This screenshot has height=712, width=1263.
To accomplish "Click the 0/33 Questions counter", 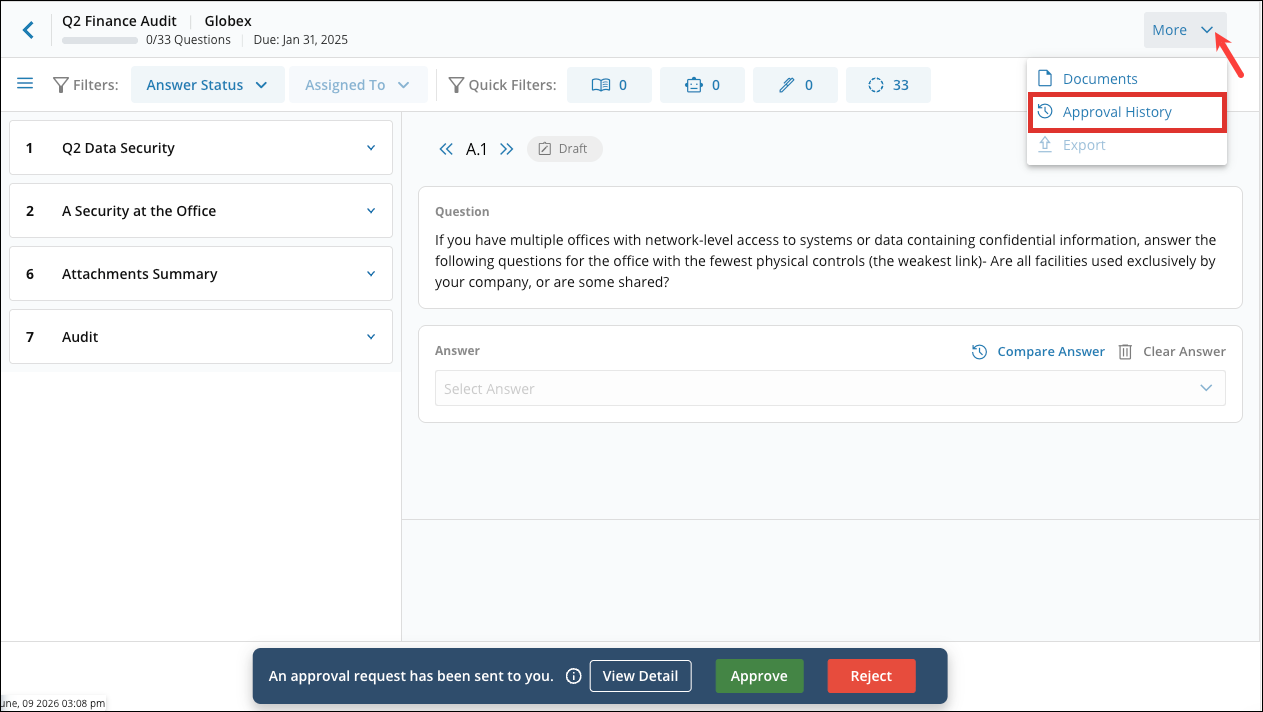I will coord(188,40).
